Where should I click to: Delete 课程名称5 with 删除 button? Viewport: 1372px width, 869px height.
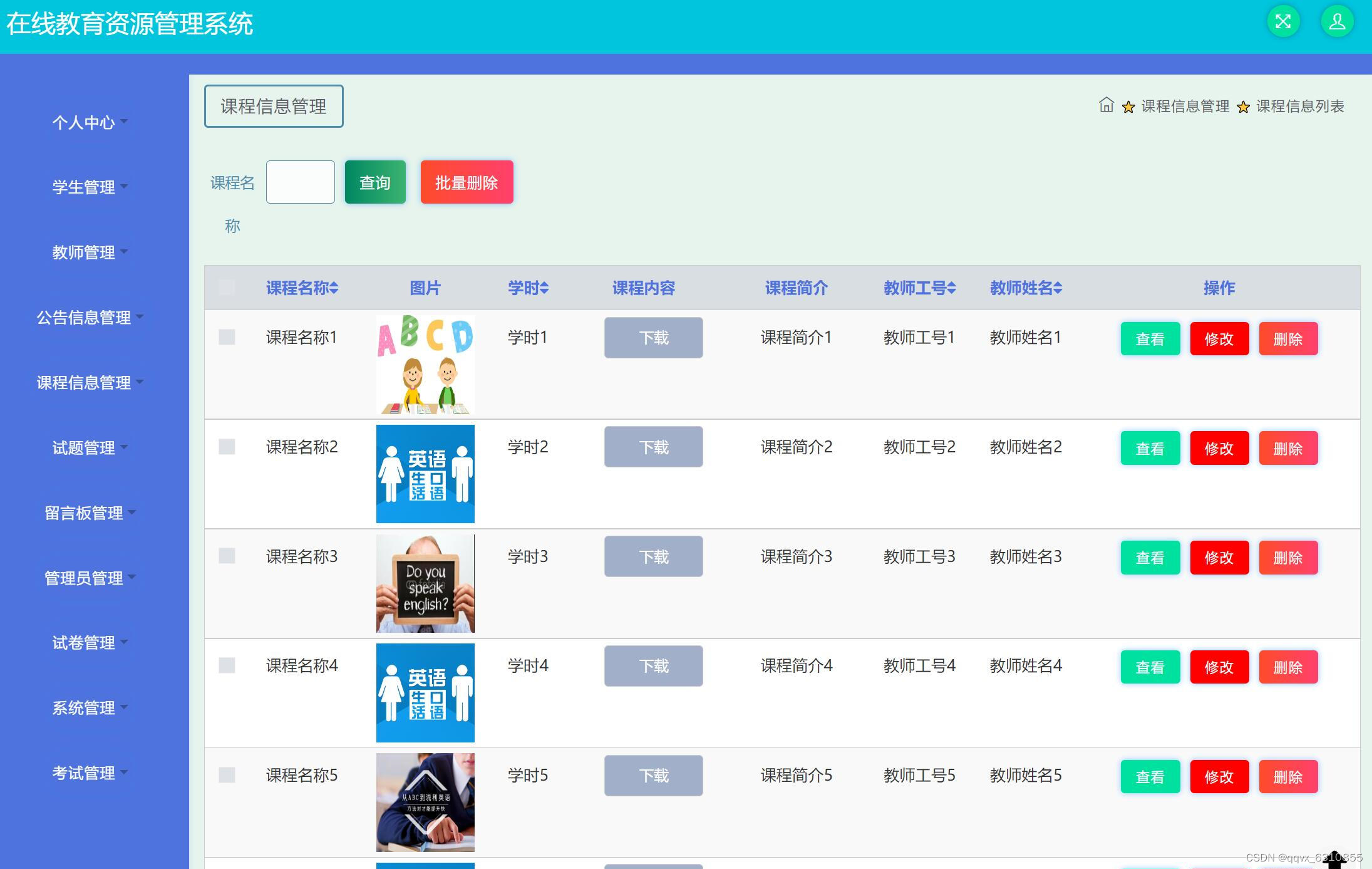pos(1288,777)
